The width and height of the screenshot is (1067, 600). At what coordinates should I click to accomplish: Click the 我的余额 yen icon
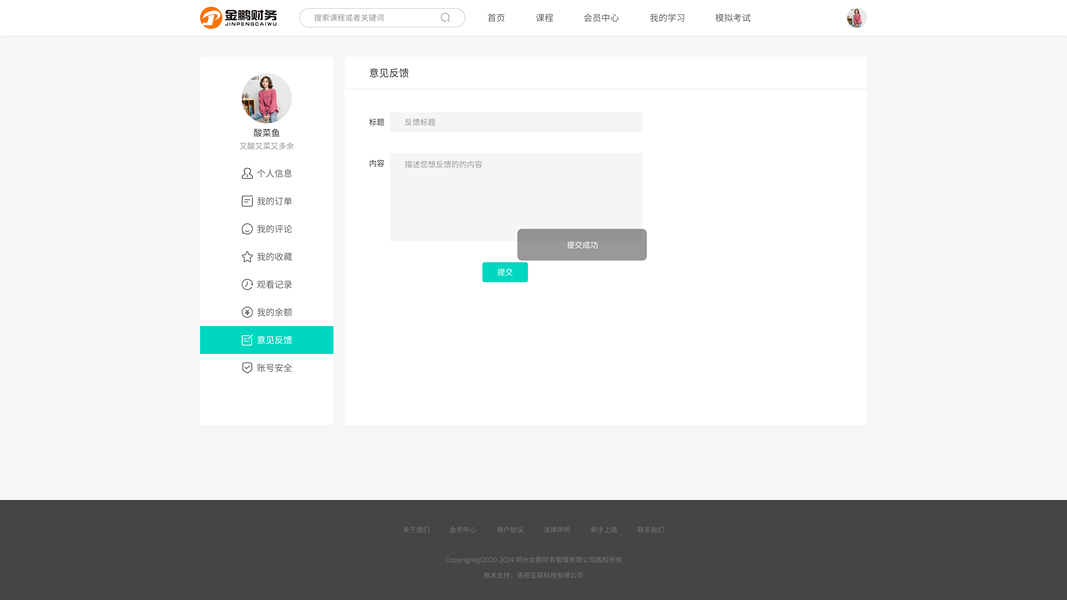point(247,312)
